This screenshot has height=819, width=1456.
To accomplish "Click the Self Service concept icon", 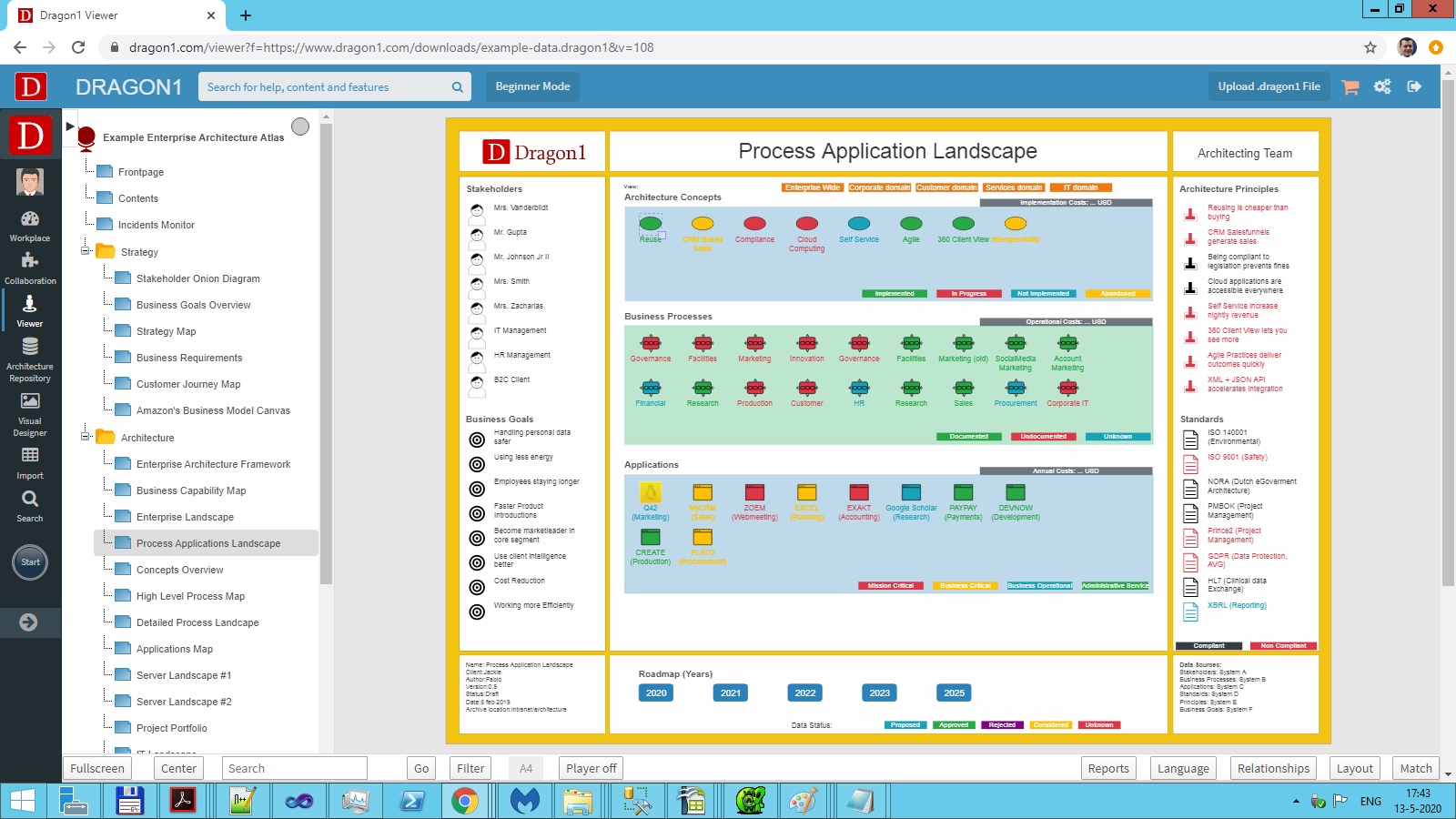I will (x=859, y=223).
